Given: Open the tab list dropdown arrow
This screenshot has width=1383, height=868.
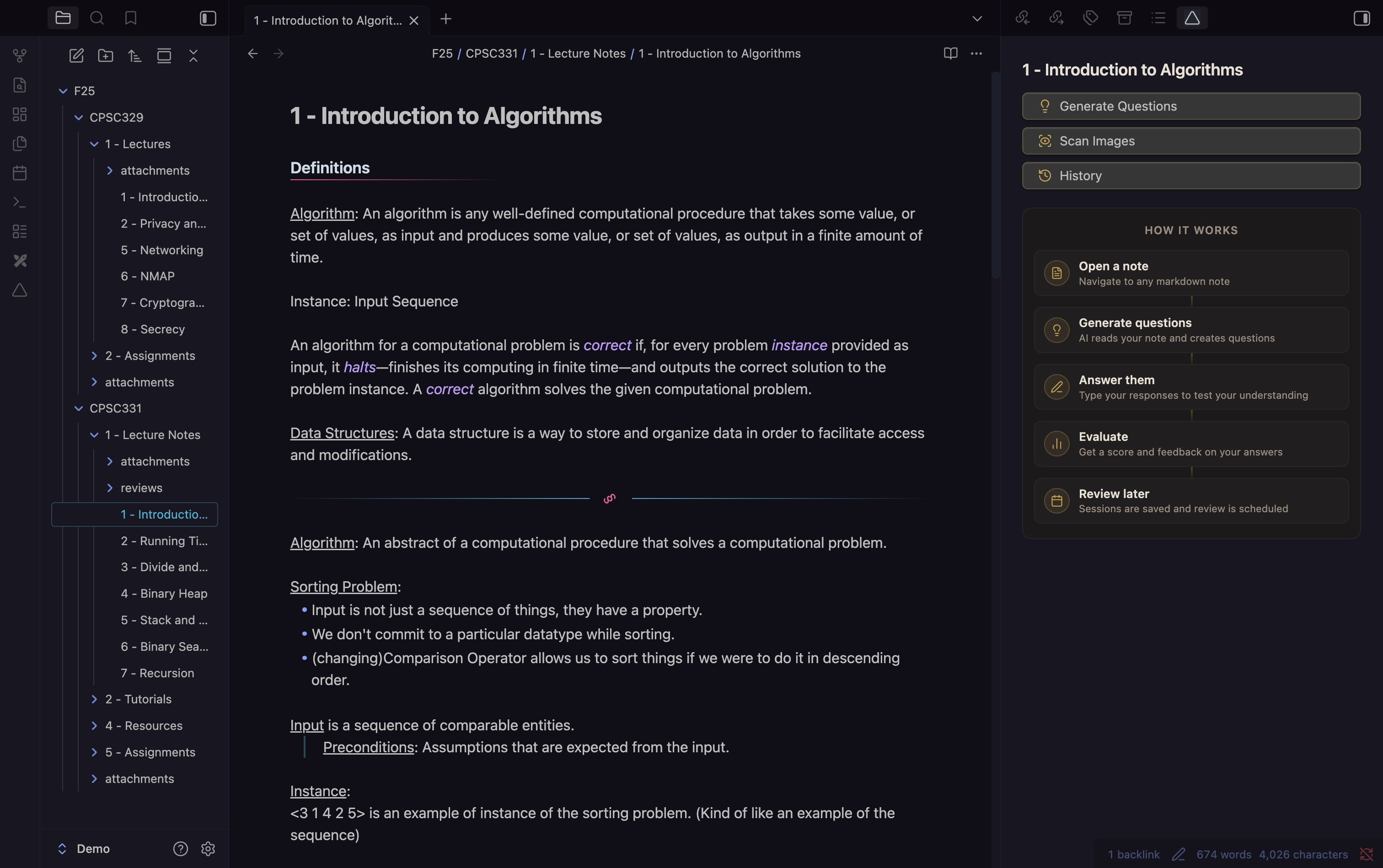Looking at the screenshot, I should click(x=976, y=19).
